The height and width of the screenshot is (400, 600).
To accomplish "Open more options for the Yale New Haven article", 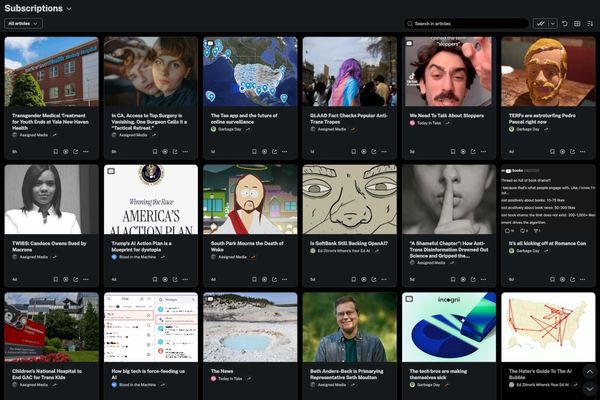I will (86, 152).
